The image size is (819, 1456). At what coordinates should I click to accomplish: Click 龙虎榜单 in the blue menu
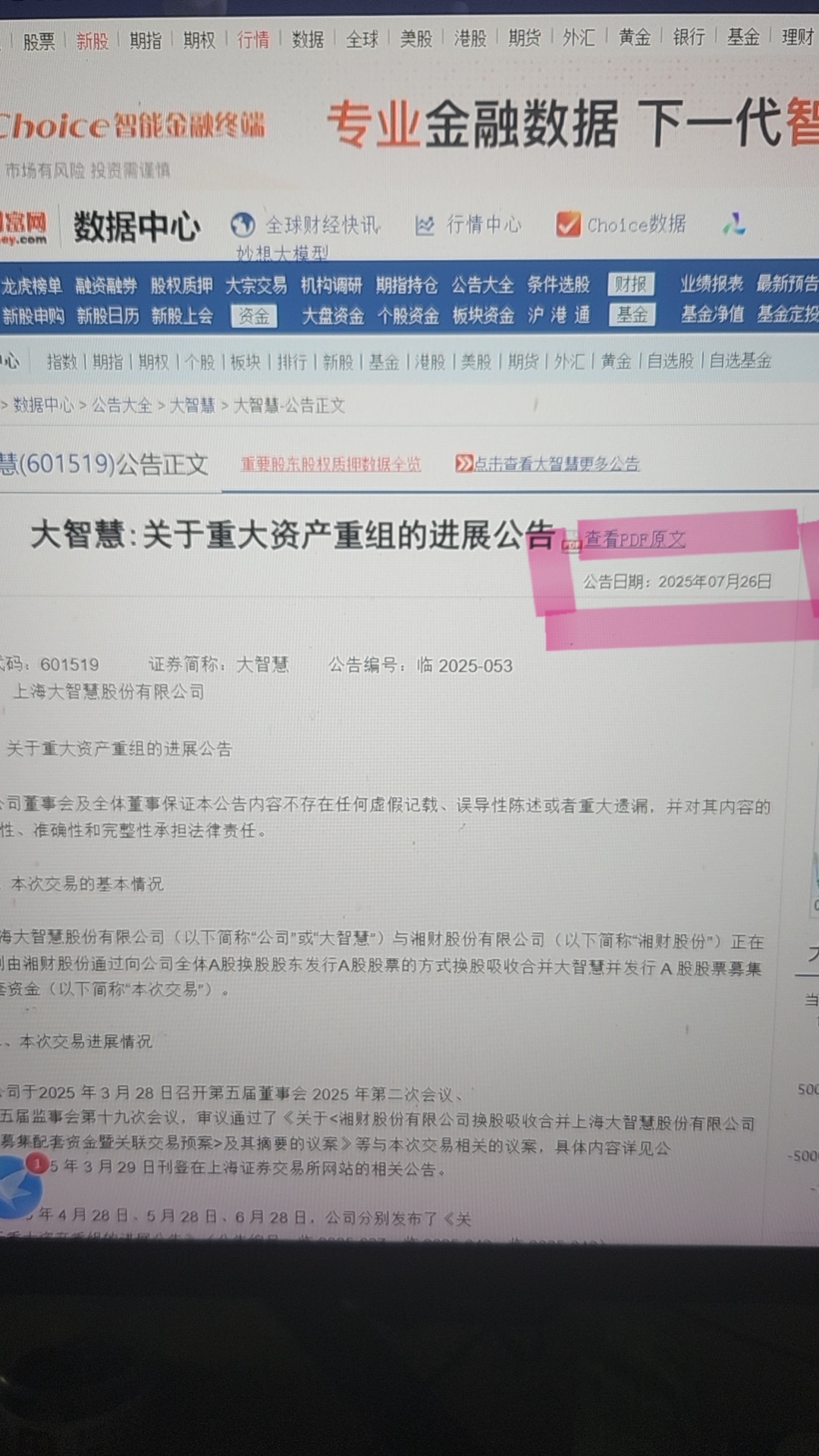pos(32,286)
